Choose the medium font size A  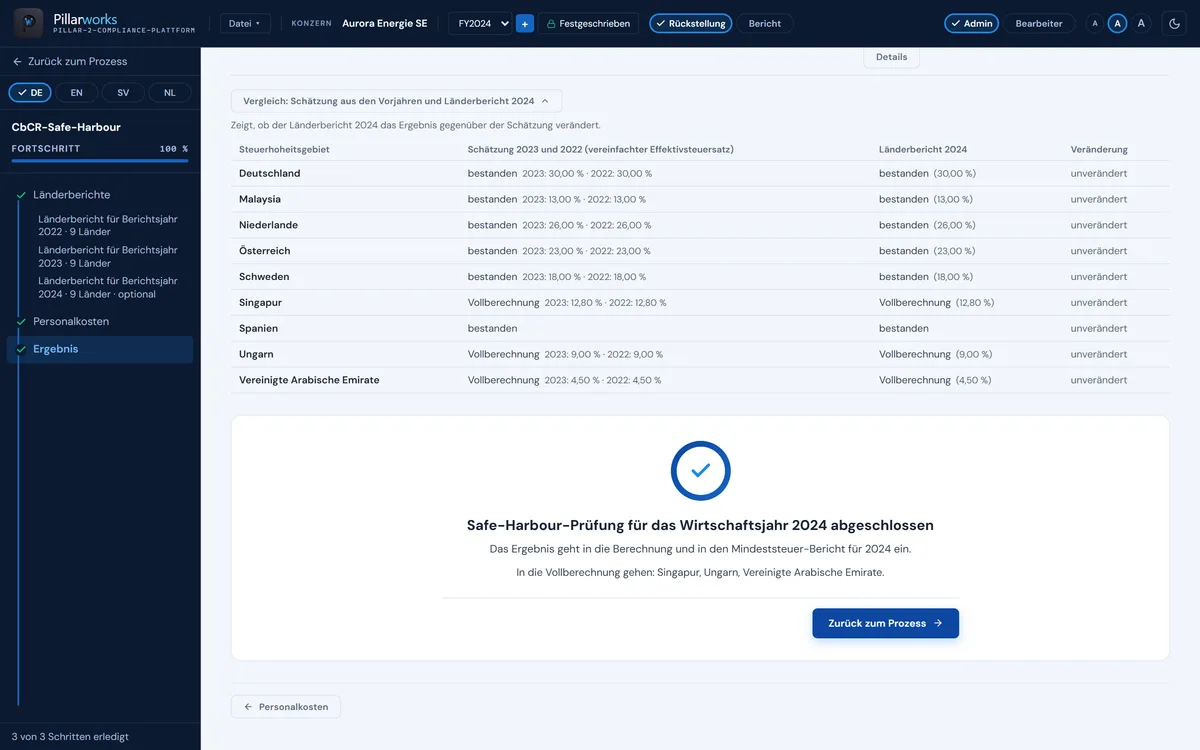coord(1118,23)
